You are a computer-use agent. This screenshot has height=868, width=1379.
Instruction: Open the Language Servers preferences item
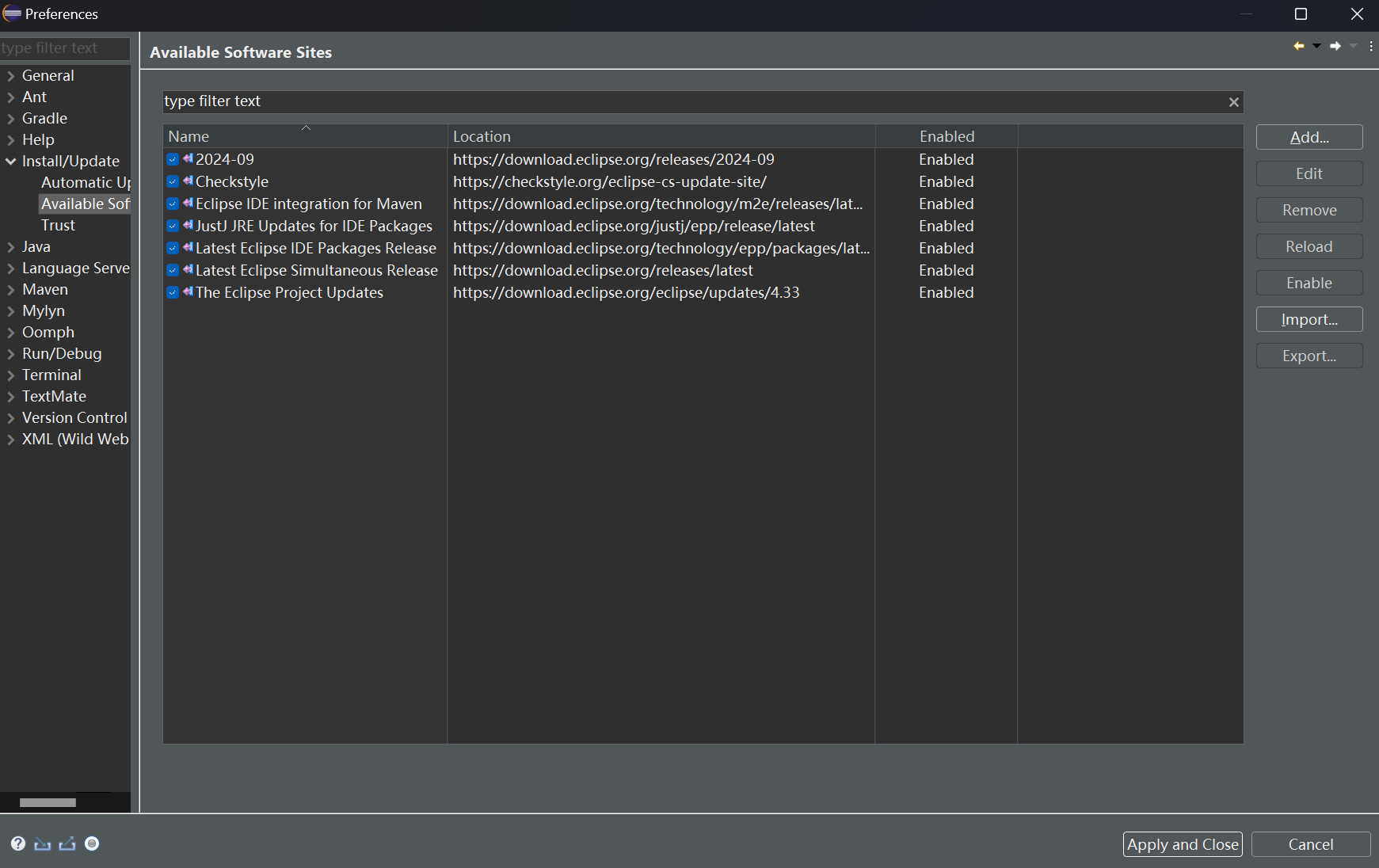point(76,268)
